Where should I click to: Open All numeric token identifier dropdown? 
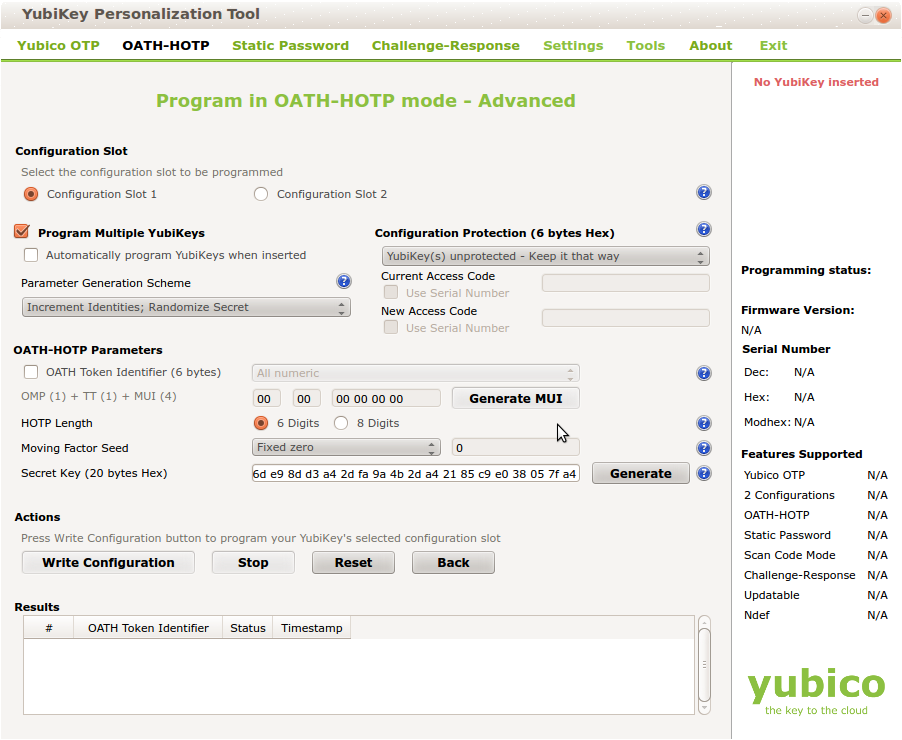coord(415,373)
